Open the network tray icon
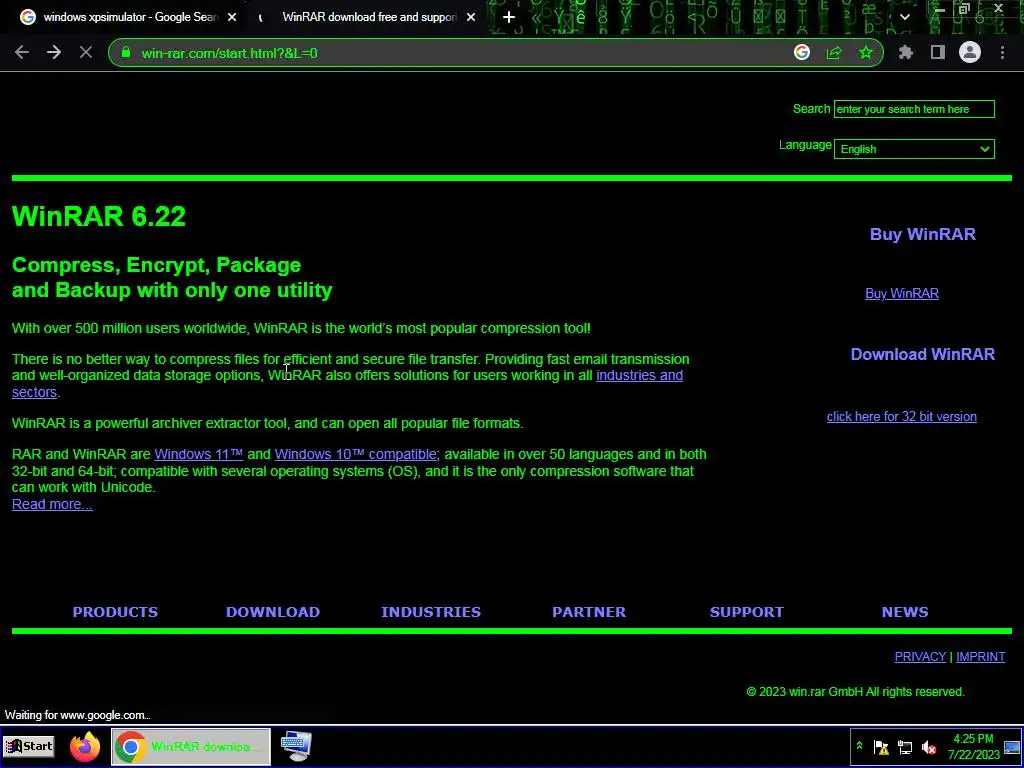The width and height of the screenshot is (1024, 768). tap(904, 747)
